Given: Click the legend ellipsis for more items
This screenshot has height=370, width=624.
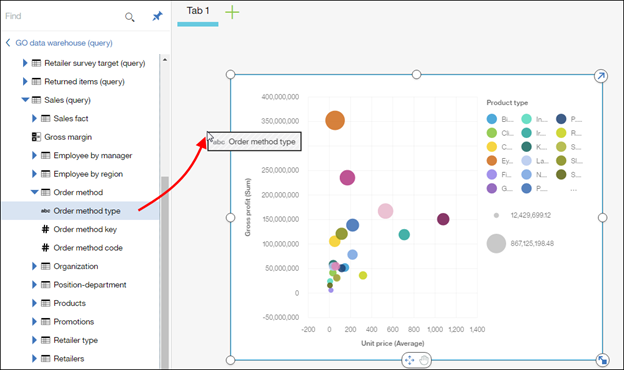Looking at the screenshot, I should [573, 189].
